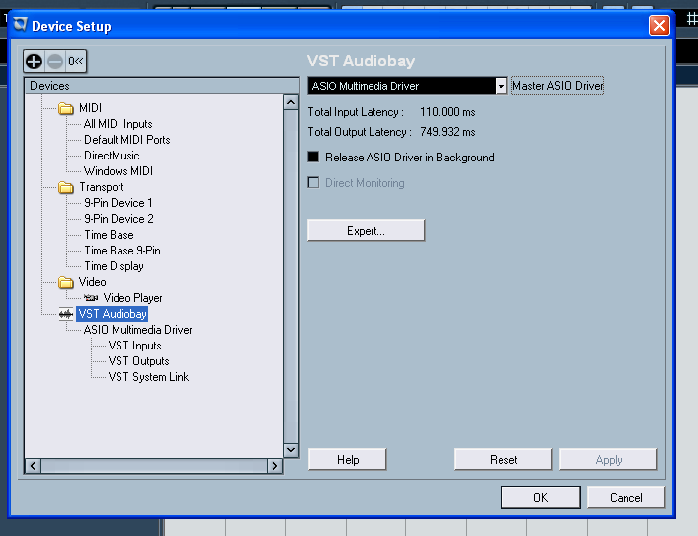Click the remove device minus icon
698x536 pixels.
coord(55,61)
